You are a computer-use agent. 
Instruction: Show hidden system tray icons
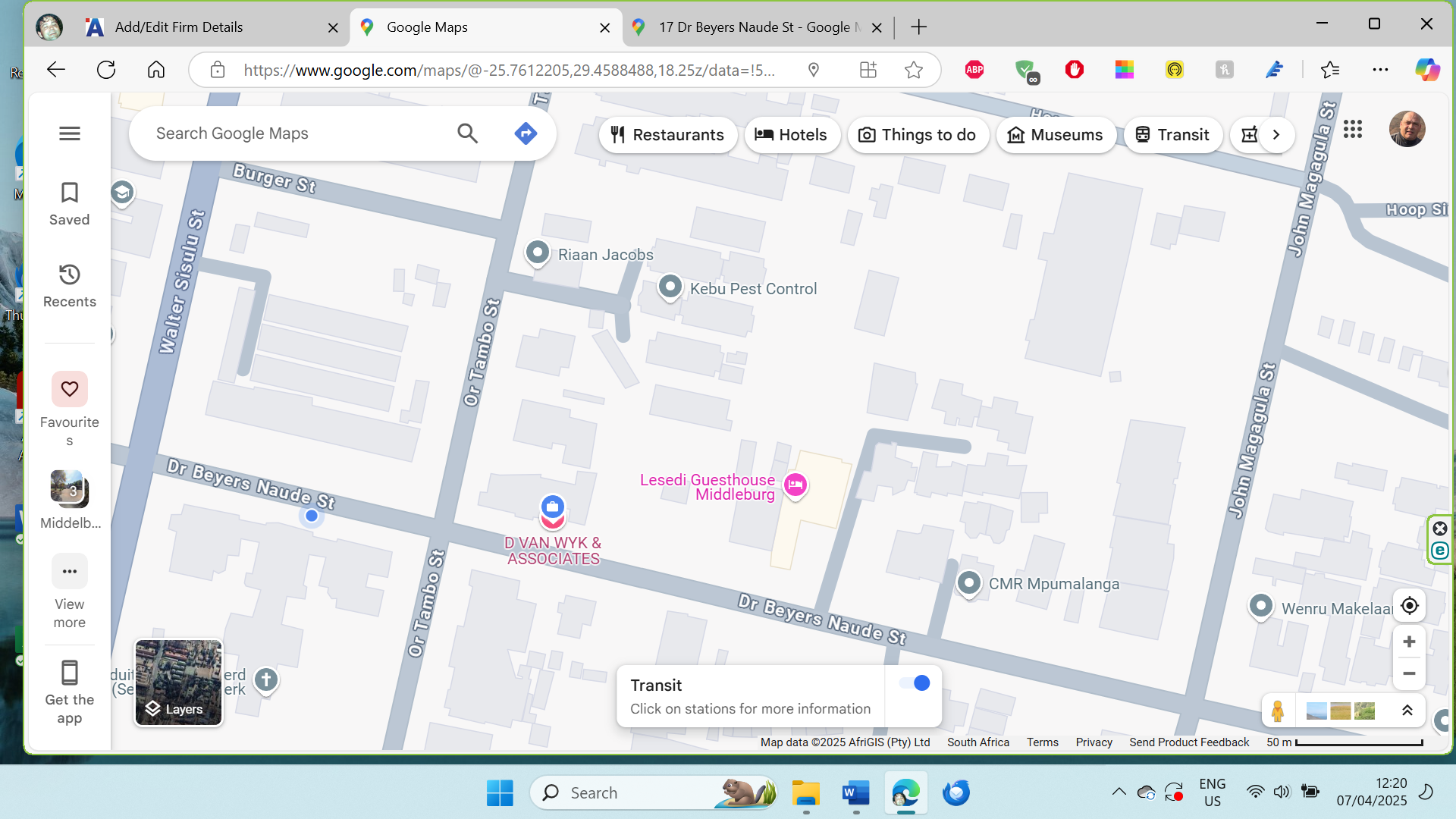point(1119,792)
